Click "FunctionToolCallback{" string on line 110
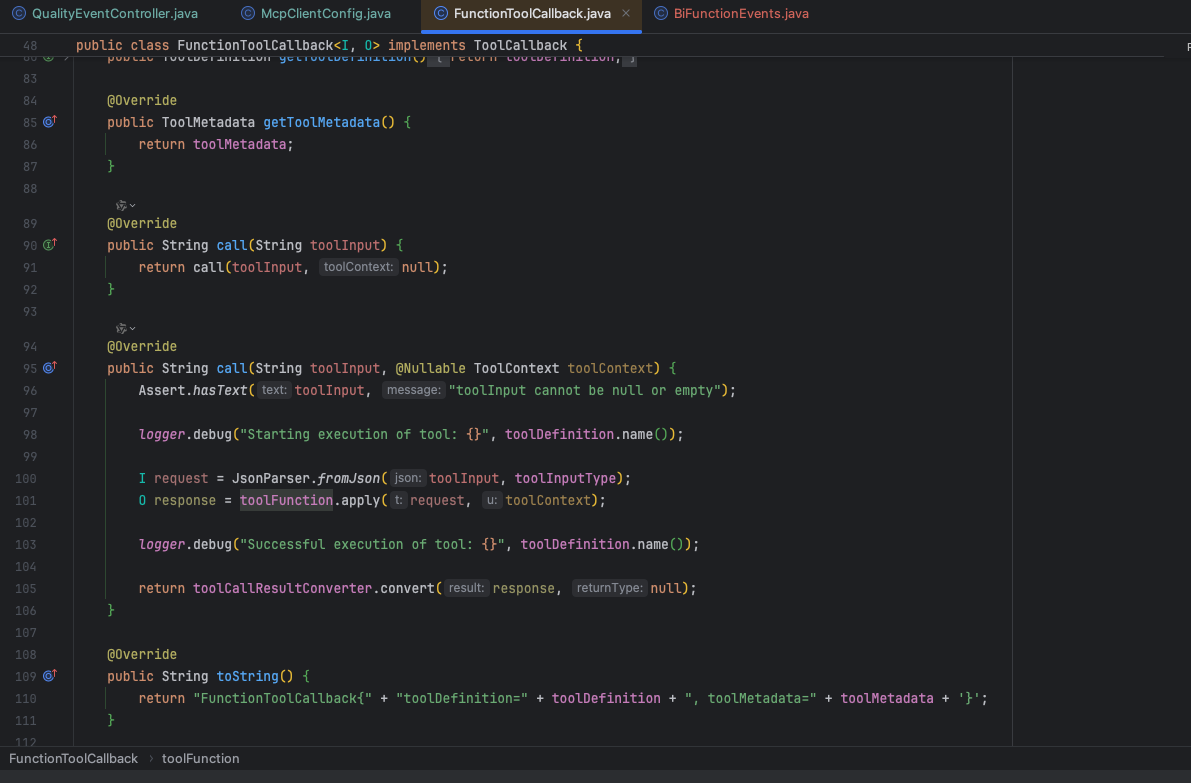This screenshot has height=783, width=1191. pyautogui.click(x=283, y=699)
